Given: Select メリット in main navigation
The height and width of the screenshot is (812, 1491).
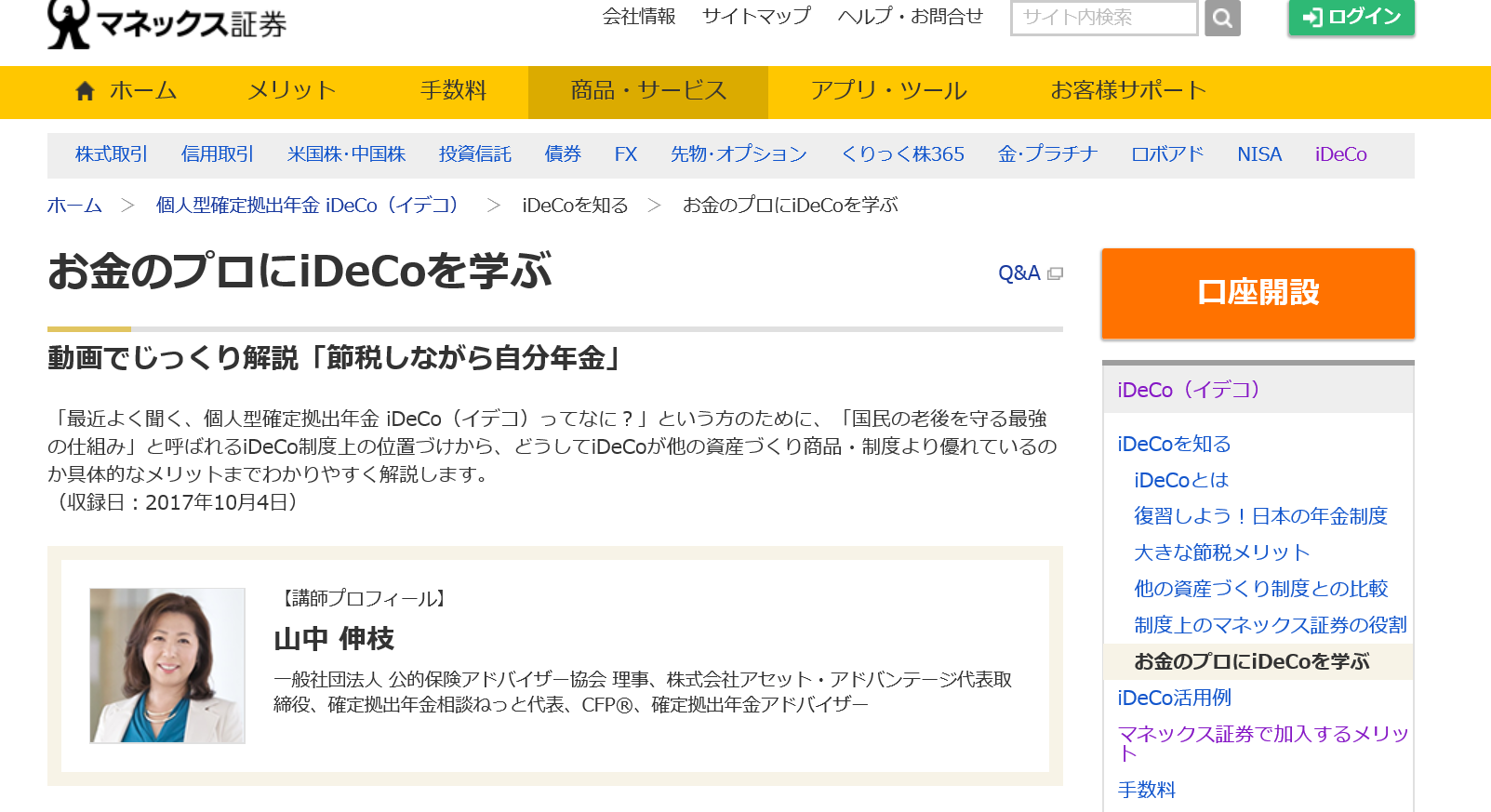Looking at the screenshot, I should (291, 91).
